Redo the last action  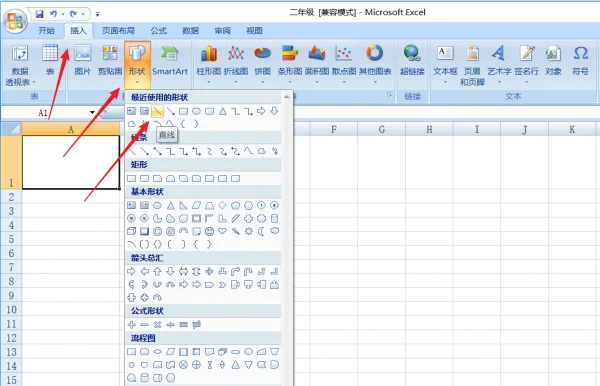73,14
